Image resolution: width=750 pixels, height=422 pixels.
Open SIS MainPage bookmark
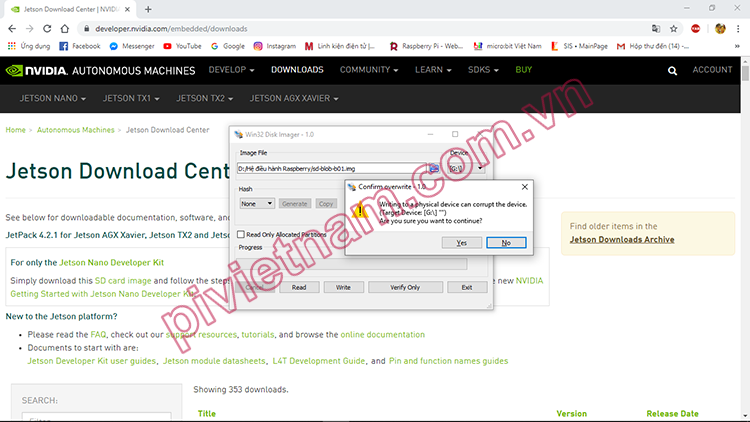579,46
